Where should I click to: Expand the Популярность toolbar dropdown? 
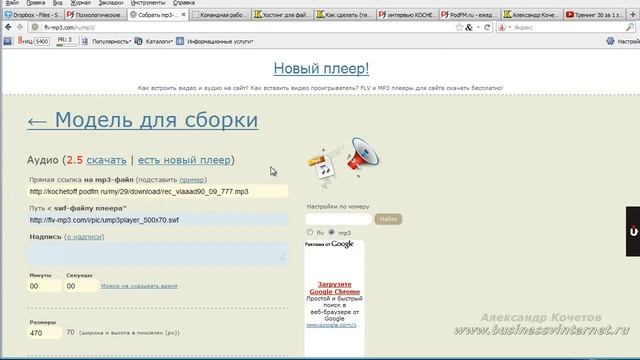tap(111, 42)
